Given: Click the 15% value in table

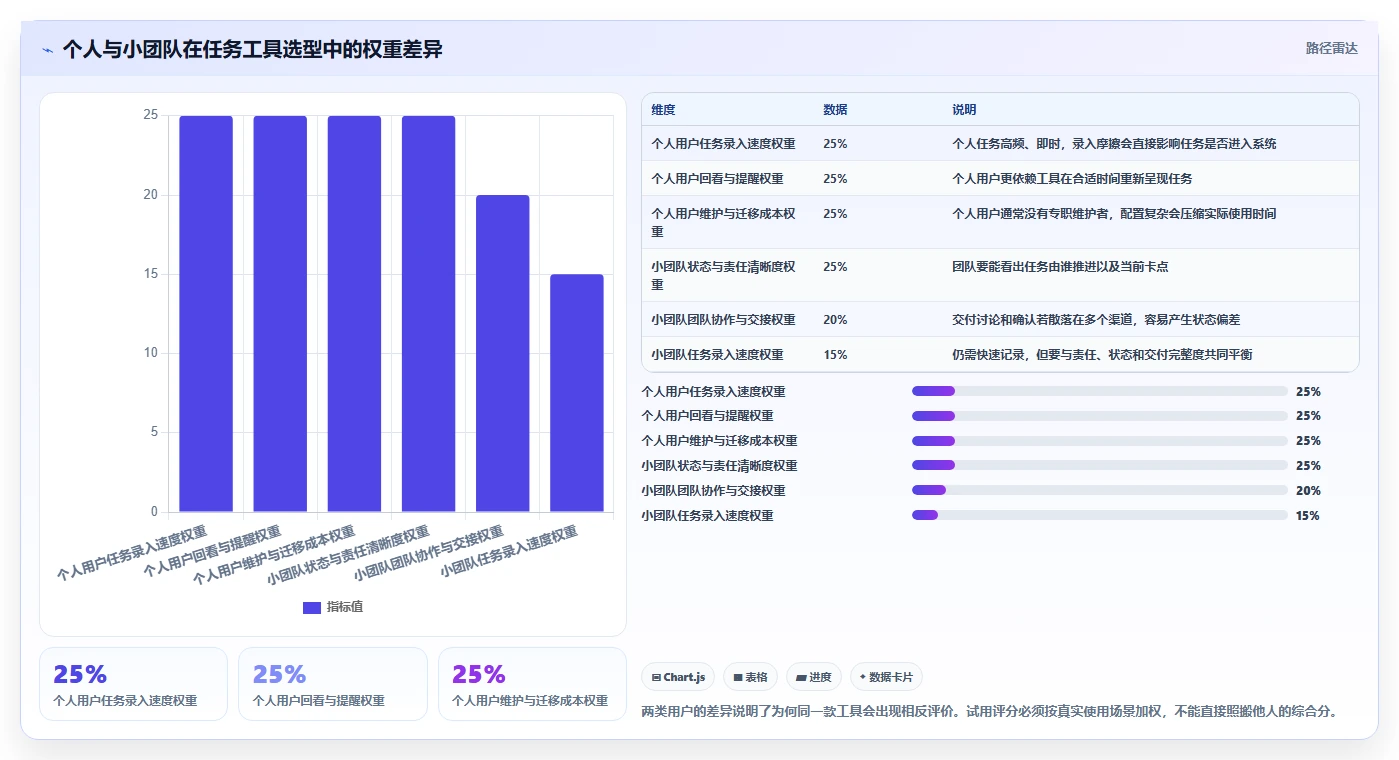Looking at the screenshot, I should (x=835, y=355).
